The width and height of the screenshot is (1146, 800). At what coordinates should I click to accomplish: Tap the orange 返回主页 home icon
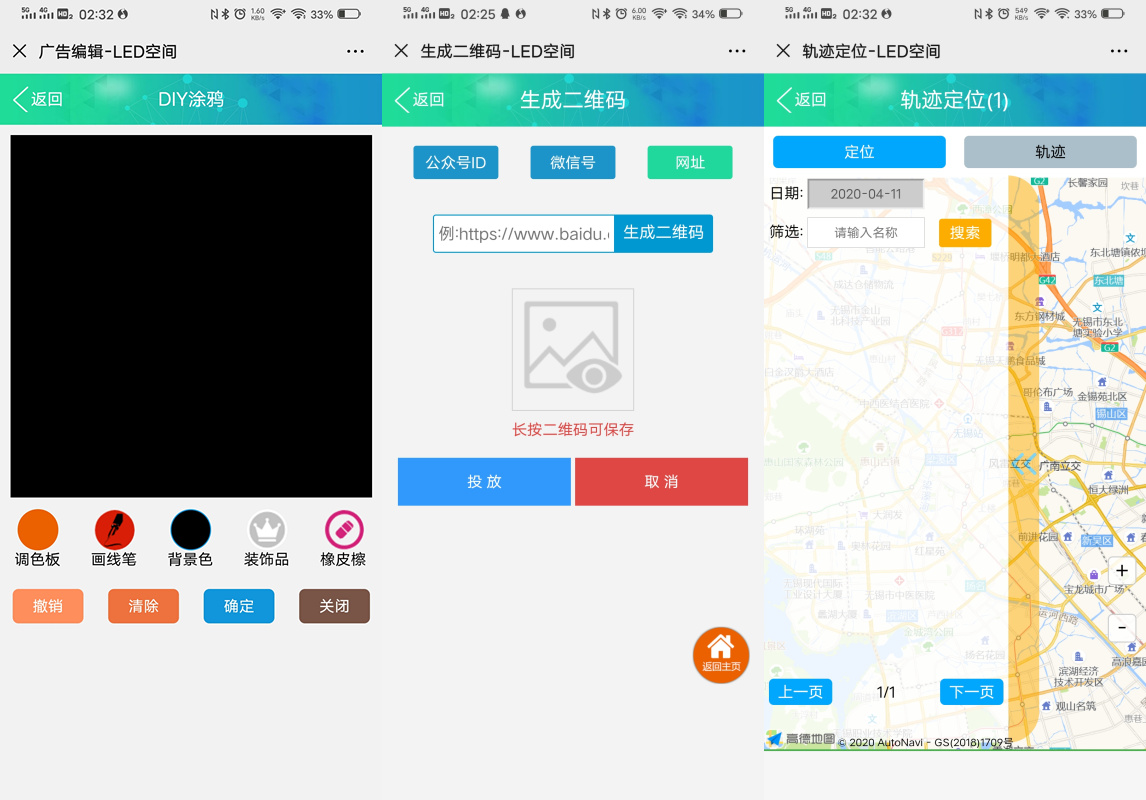point(721,655)
